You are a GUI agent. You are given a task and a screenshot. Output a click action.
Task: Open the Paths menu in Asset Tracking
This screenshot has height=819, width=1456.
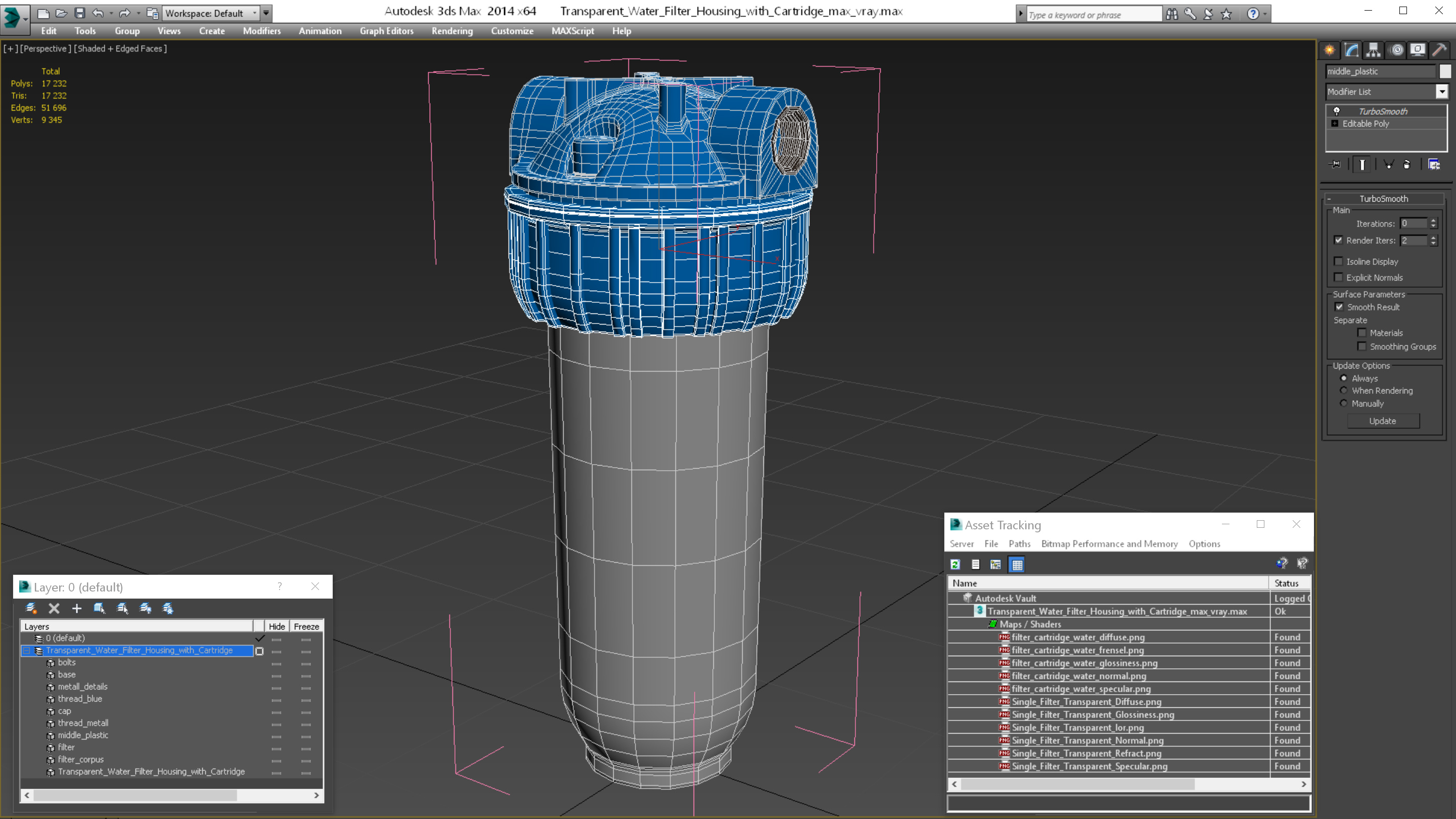[1019, 544]
